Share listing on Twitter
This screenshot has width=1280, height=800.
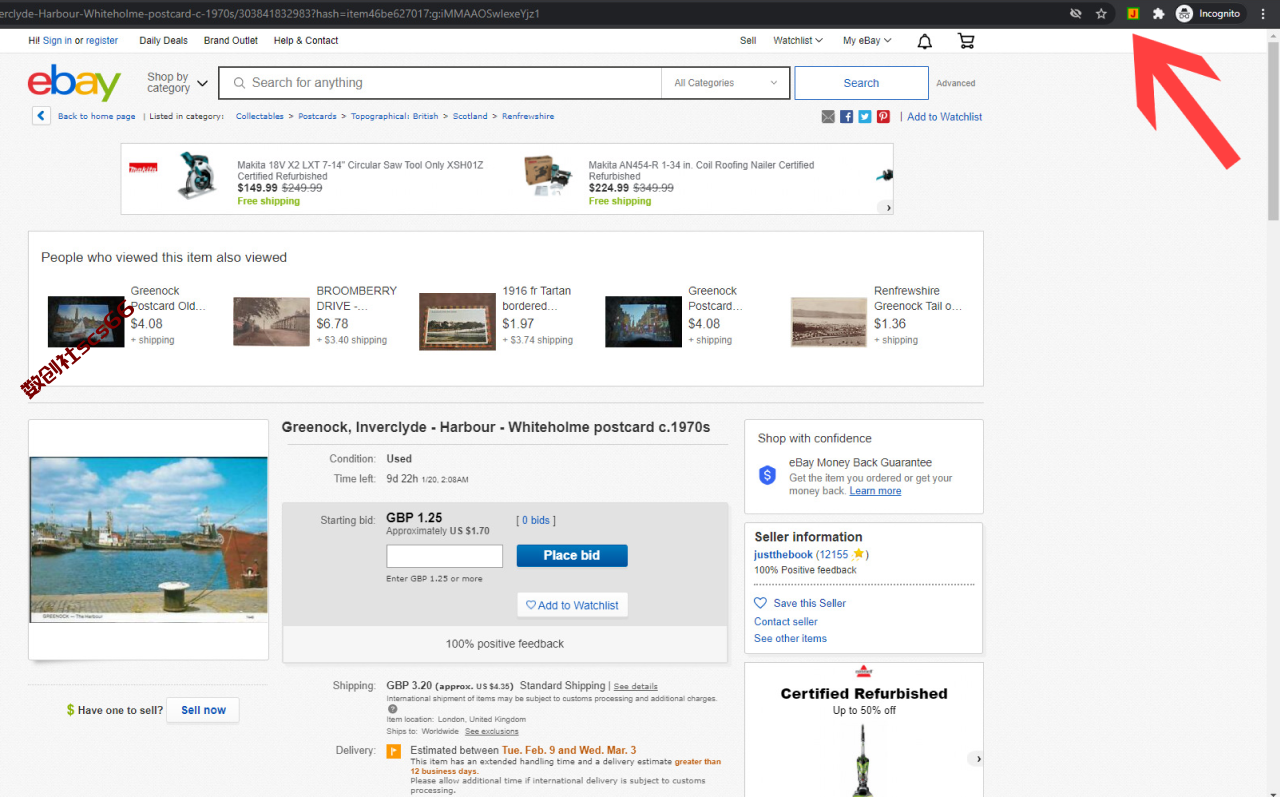click(x=865, y=117)
